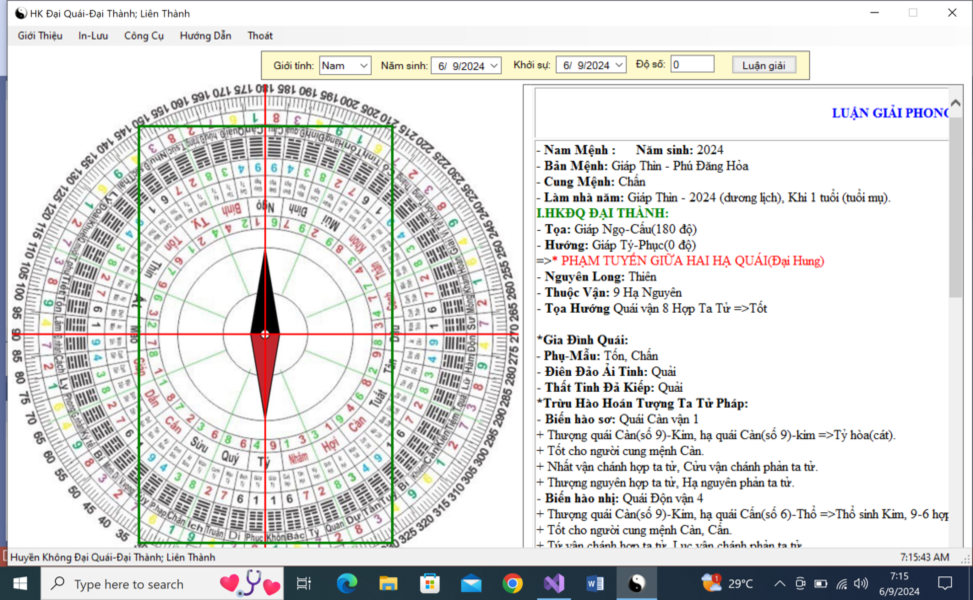This screenshot has width=973, height=600.
Task: Click the yin-yang app icon in title bar
Action: [x=20, y=13]
